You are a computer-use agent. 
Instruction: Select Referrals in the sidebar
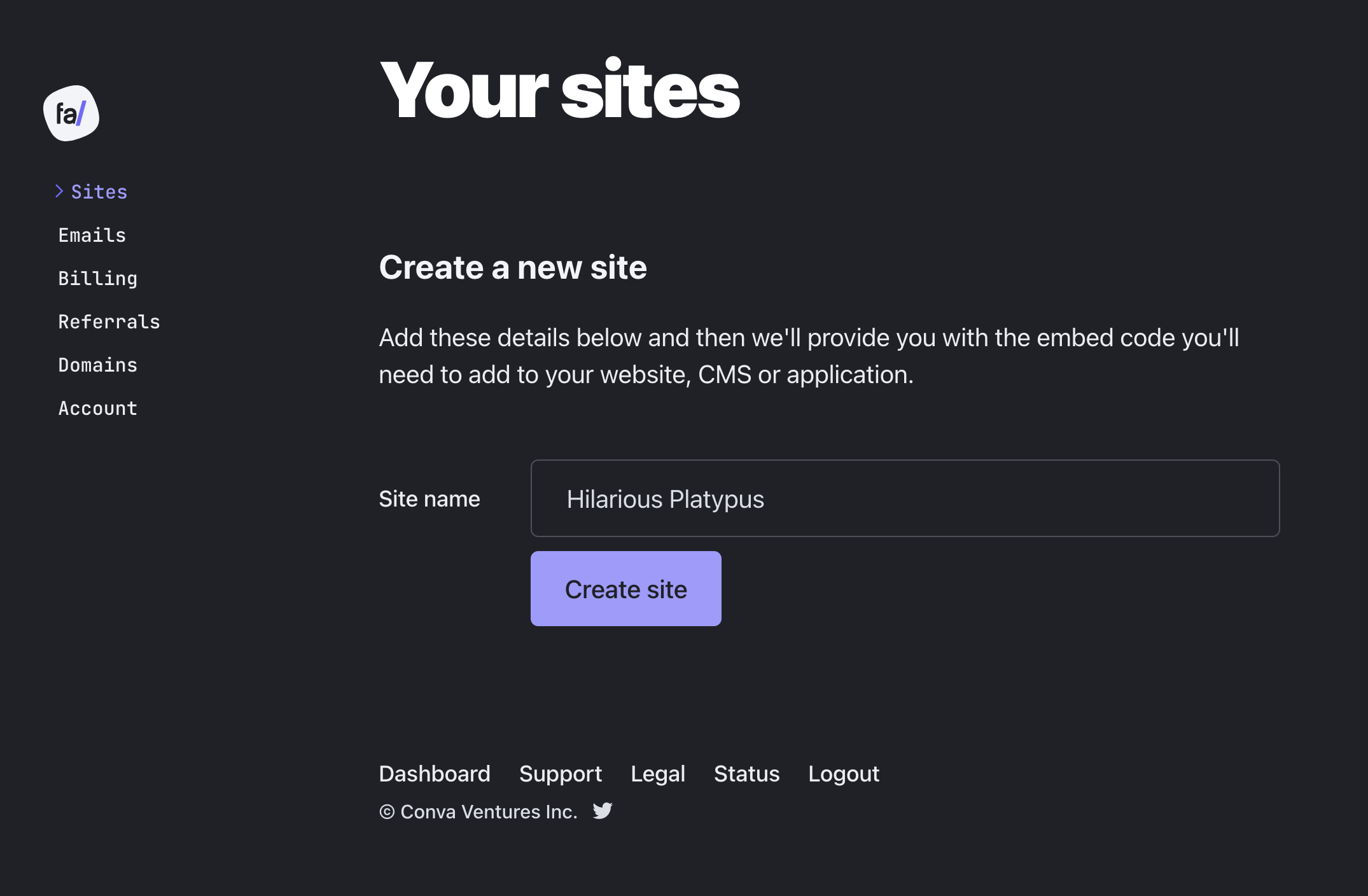point(109,321)
